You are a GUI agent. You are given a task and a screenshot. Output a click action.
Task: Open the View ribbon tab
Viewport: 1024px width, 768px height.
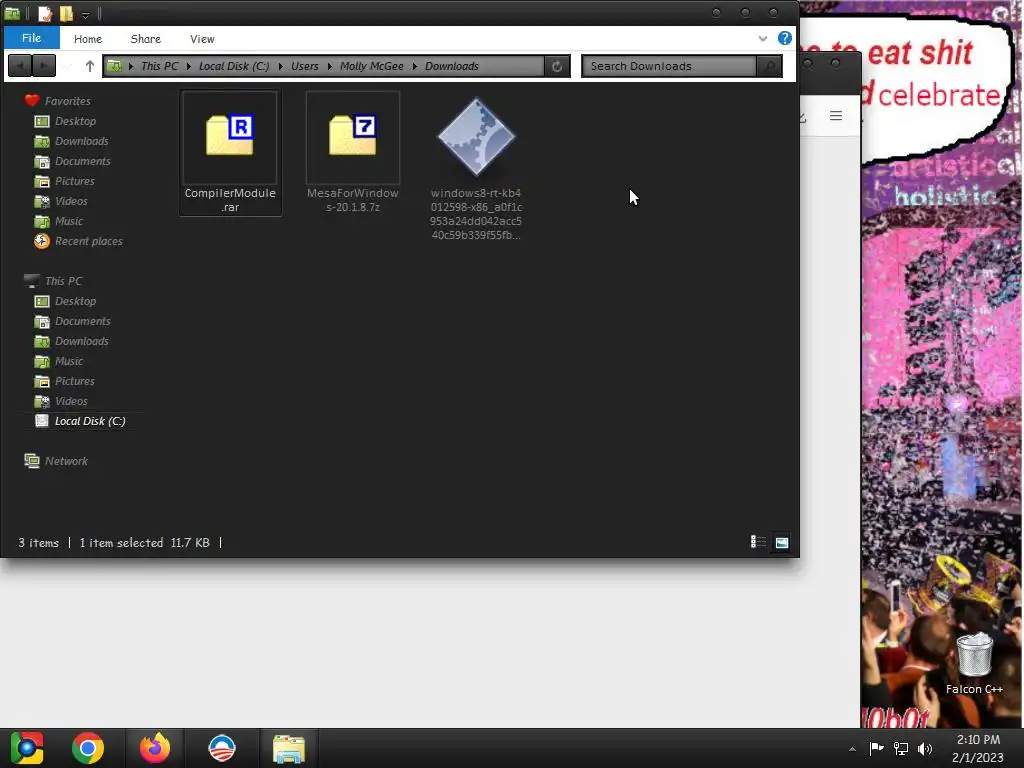tap(202, 39)
